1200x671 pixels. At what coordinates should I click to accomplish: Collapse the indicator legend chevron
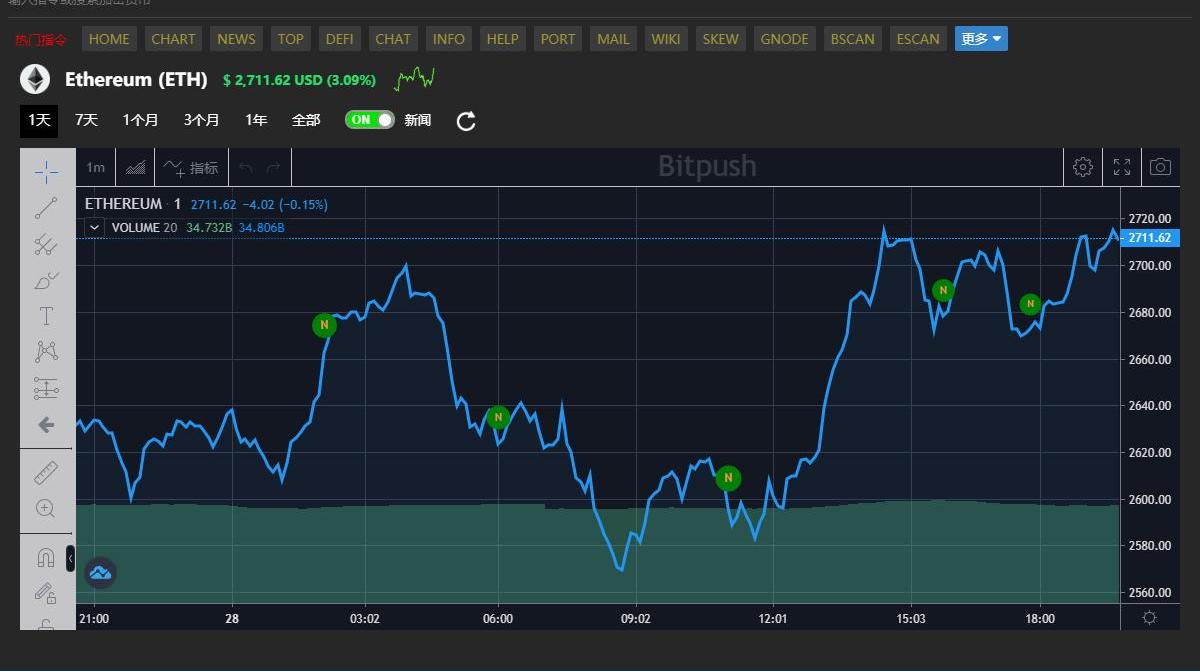[94, 227]
